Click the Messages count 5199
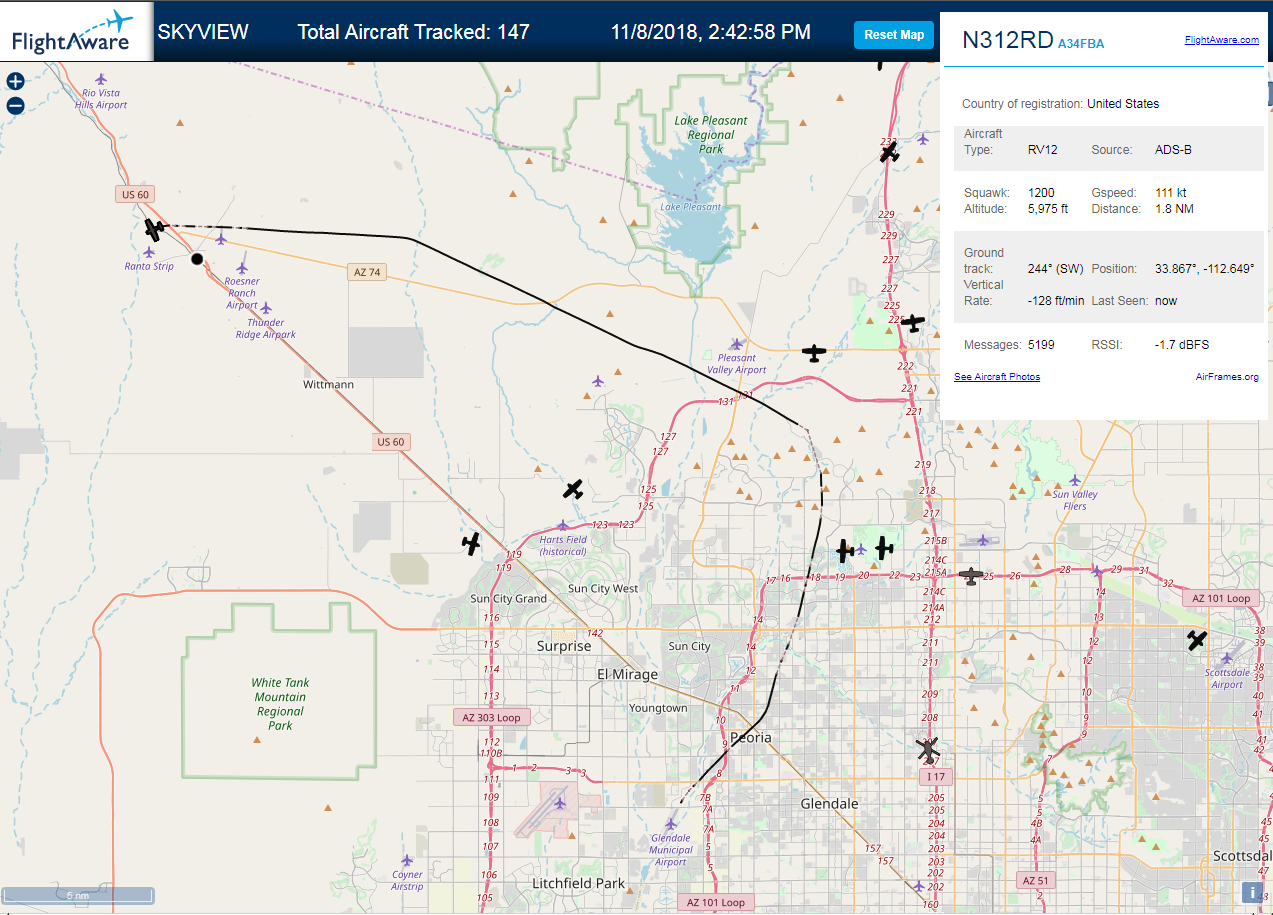Image resolution: width=1273 pixels, height=915 pixels. pos(1042,345)
